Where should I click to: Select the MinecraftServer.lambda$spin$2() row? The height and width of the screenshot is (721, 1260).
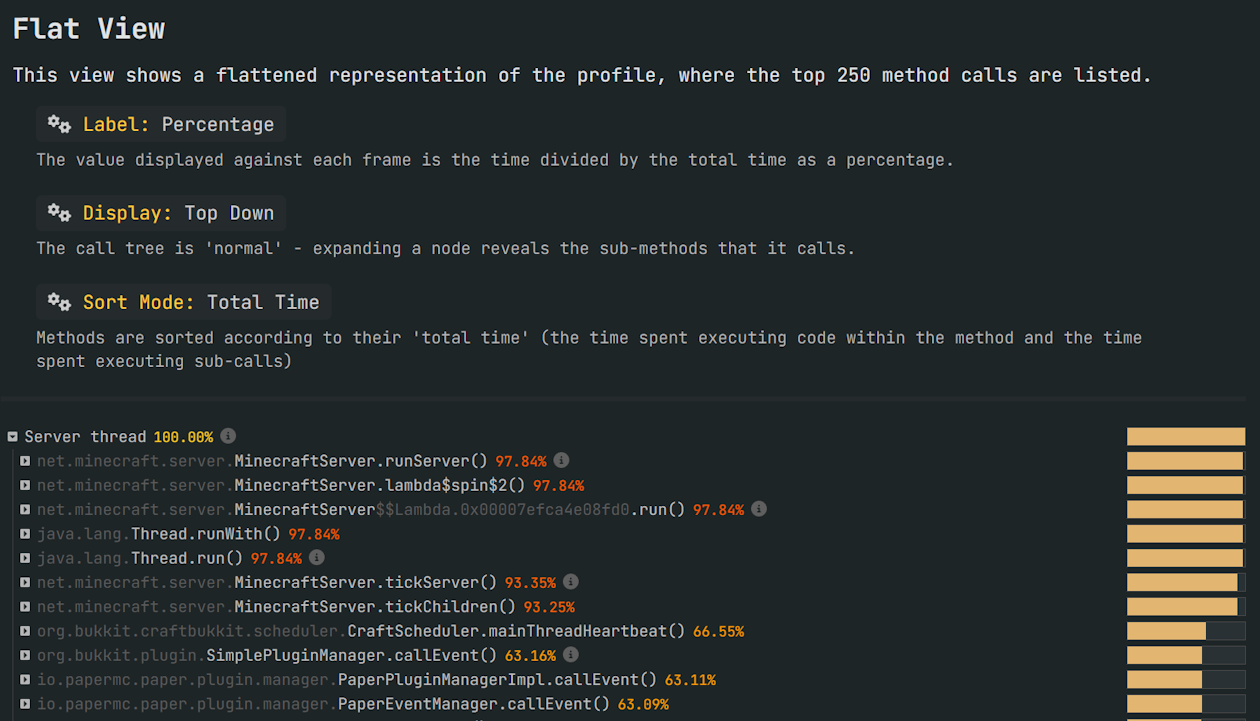click(310, 485)
